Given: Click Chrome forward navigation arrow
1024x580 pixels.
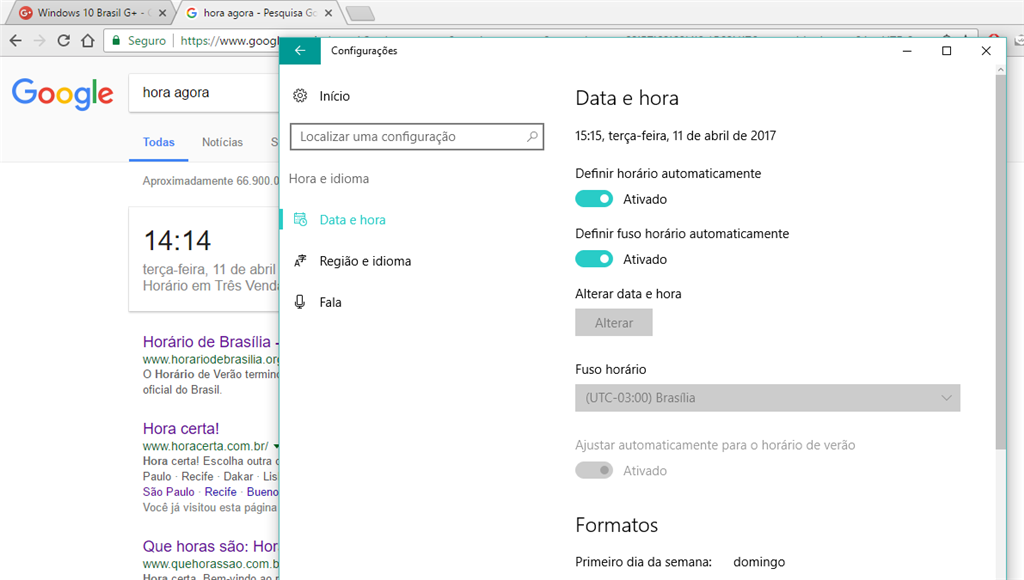Looking at the screenshot, I should pos(39,40).
